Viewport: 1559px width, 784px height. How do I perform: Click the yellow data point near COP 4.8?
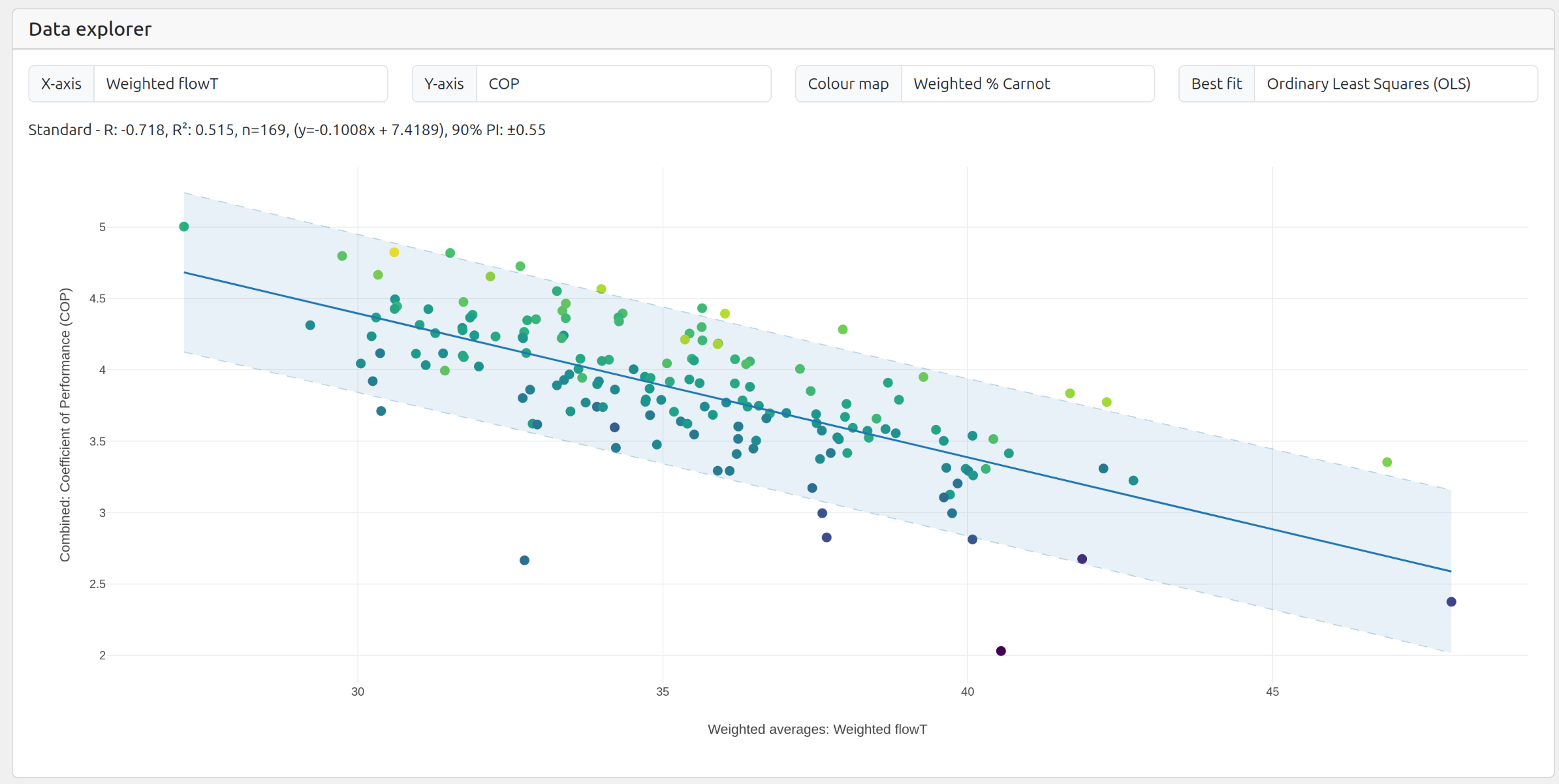pyautogui.click(x=394, y=252)
